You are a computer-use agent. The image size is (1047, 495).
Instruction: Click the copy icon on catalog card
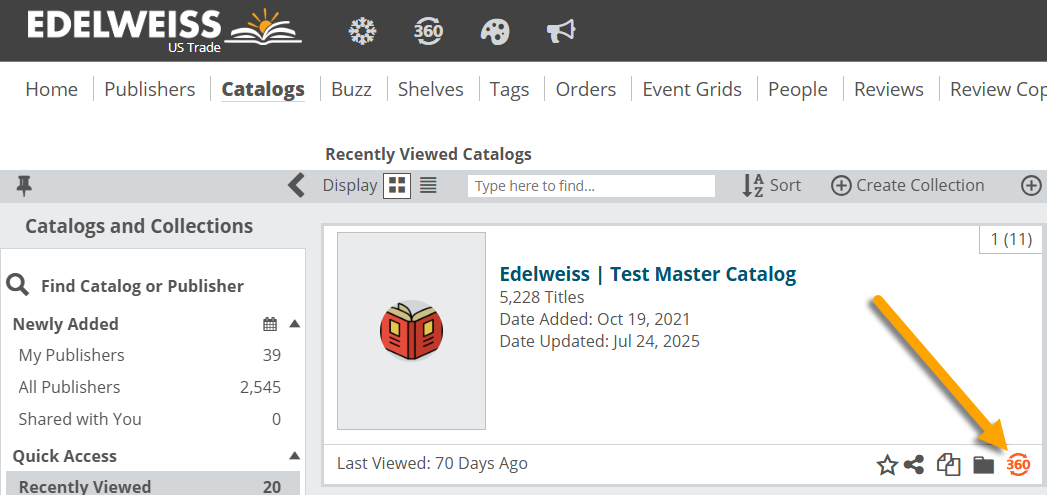tap(948, 464)
